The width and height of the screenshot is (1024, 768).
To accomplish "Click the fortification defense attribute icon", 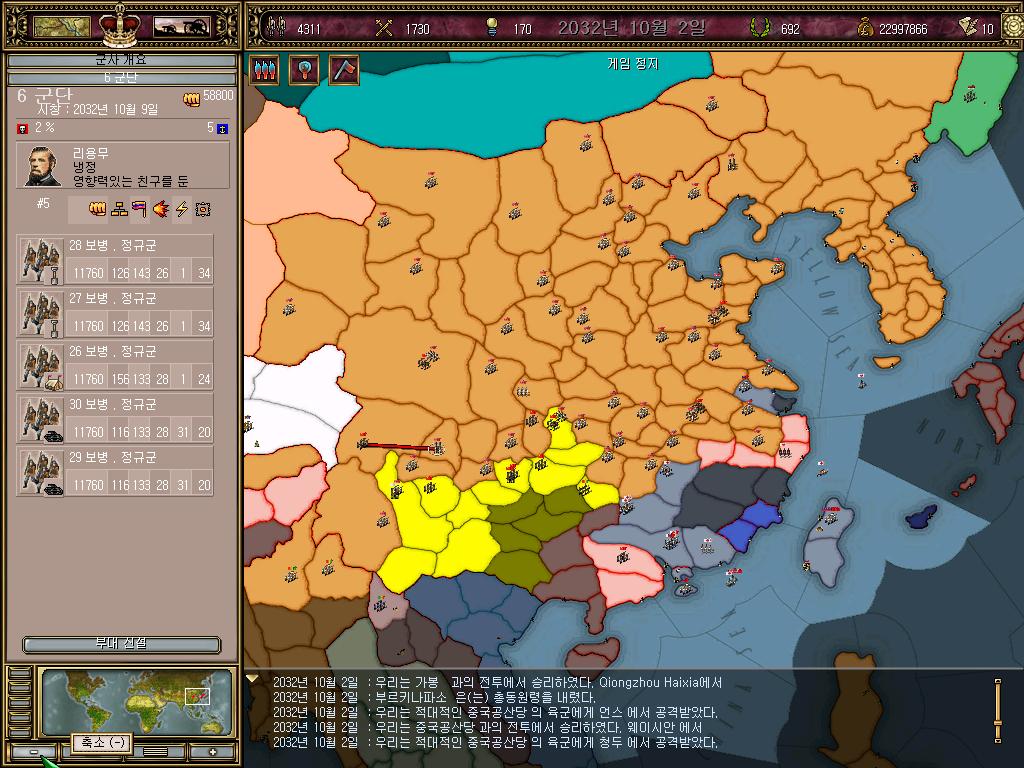I will pyautogui.click(x=203, y=209).
